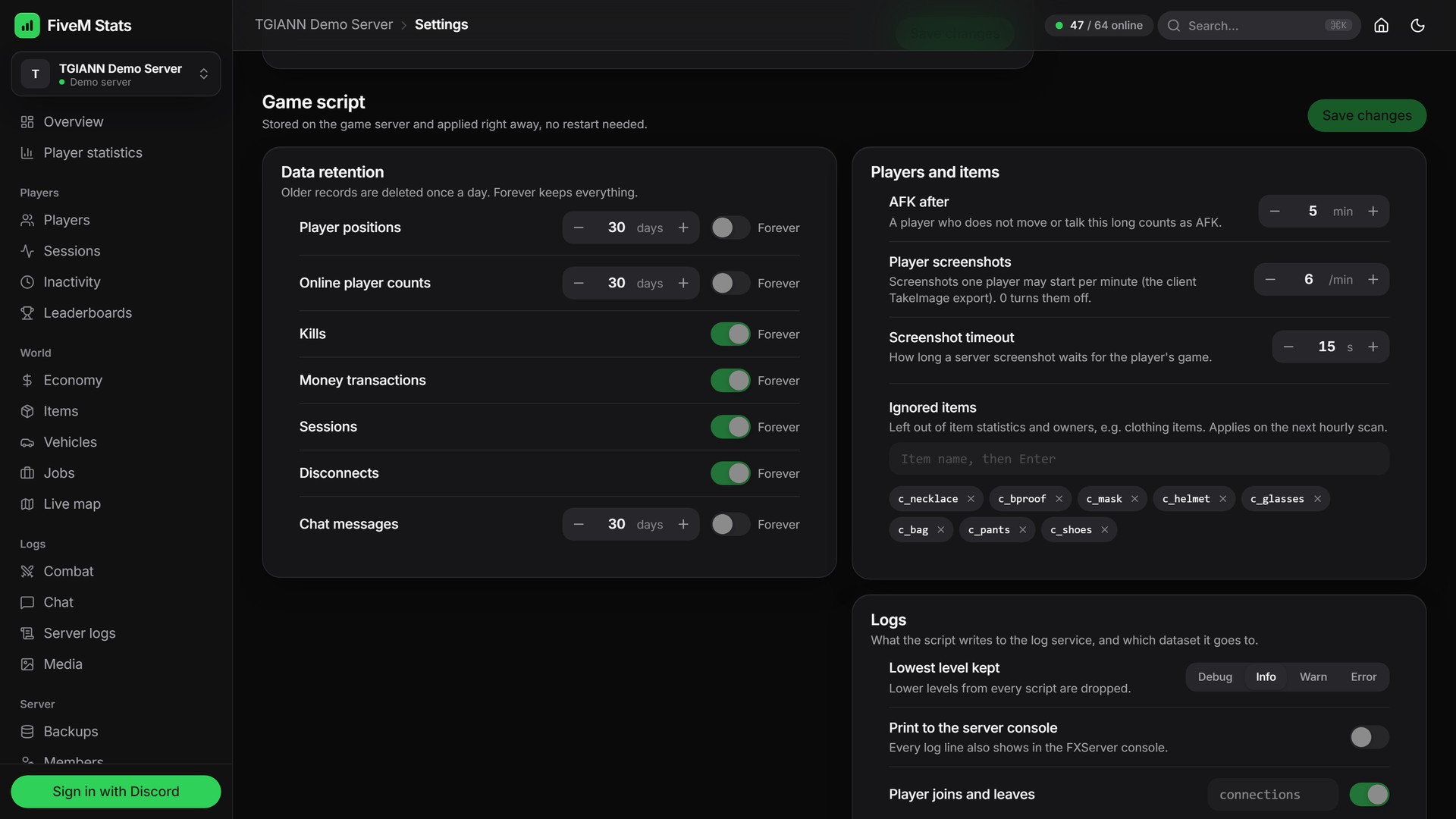Remove the c_glasses tag
The image size is (1456, 819).
click(1317, 499)
